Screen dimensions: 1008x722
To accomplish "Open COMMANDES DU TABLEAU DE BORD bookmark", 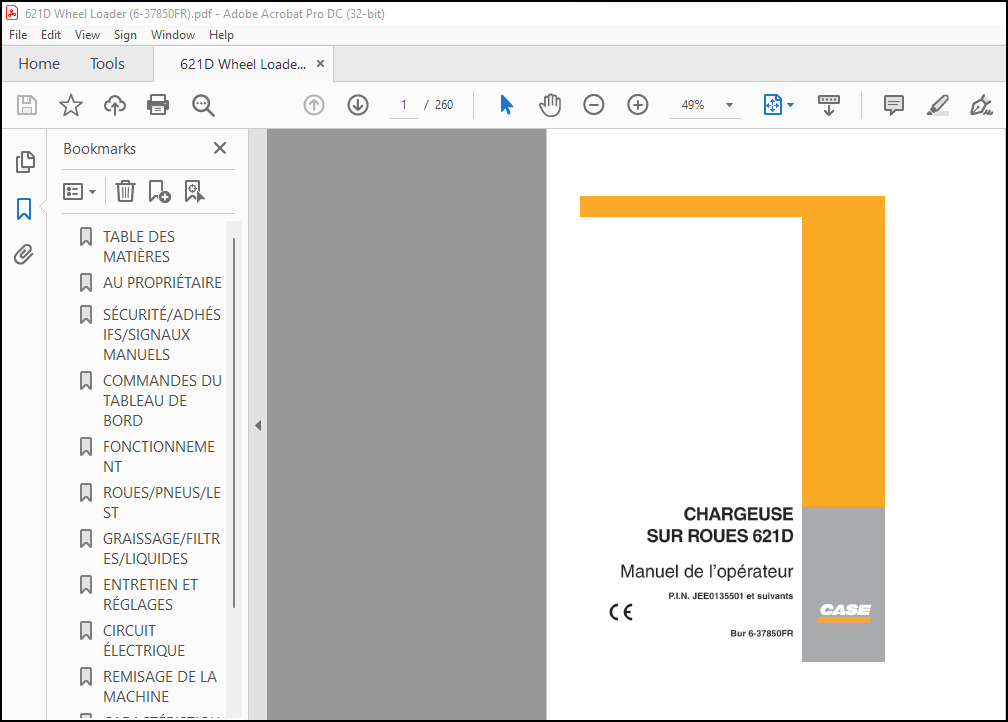I will pyautogui.click(x=162, y=401).
